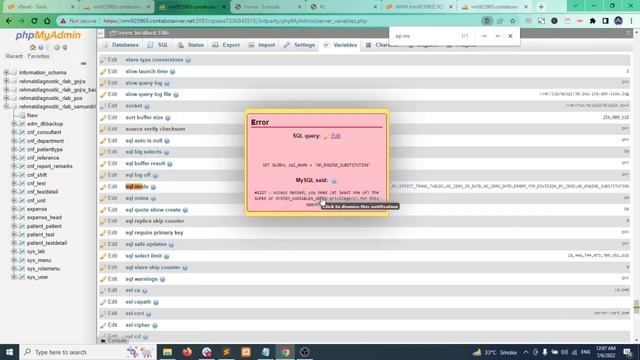Open help icon next to sql warnings
This screenshot has height=360, width=640.
coord(162,279)
